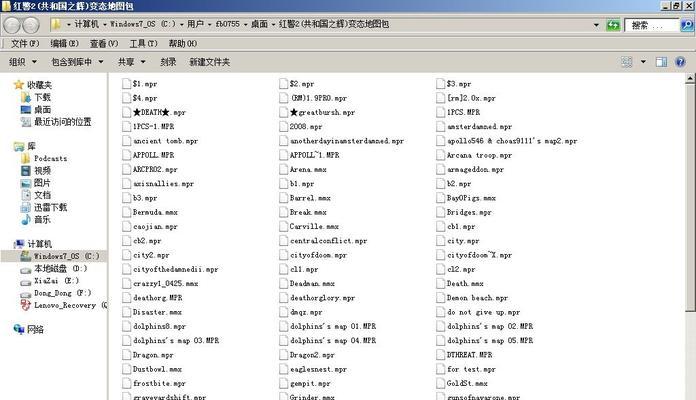Open the 文件(F) menu
Viewport: 696px width, 400px height.
pyautogui.click(x=25, y=44)
